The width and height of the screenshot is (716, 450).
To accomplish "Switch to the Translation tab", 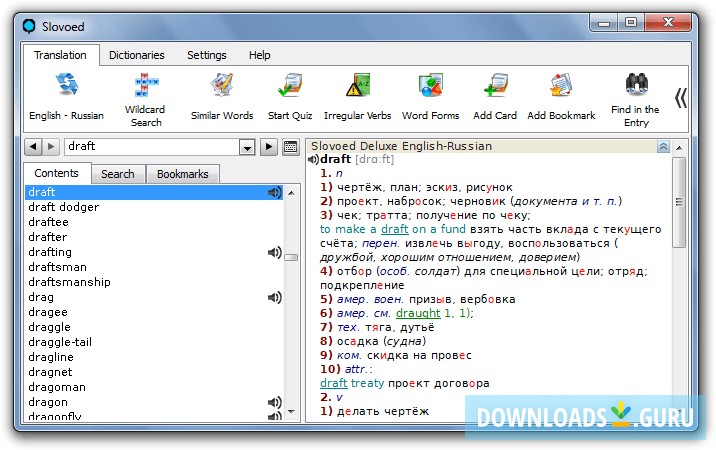I will click(60, 55).
